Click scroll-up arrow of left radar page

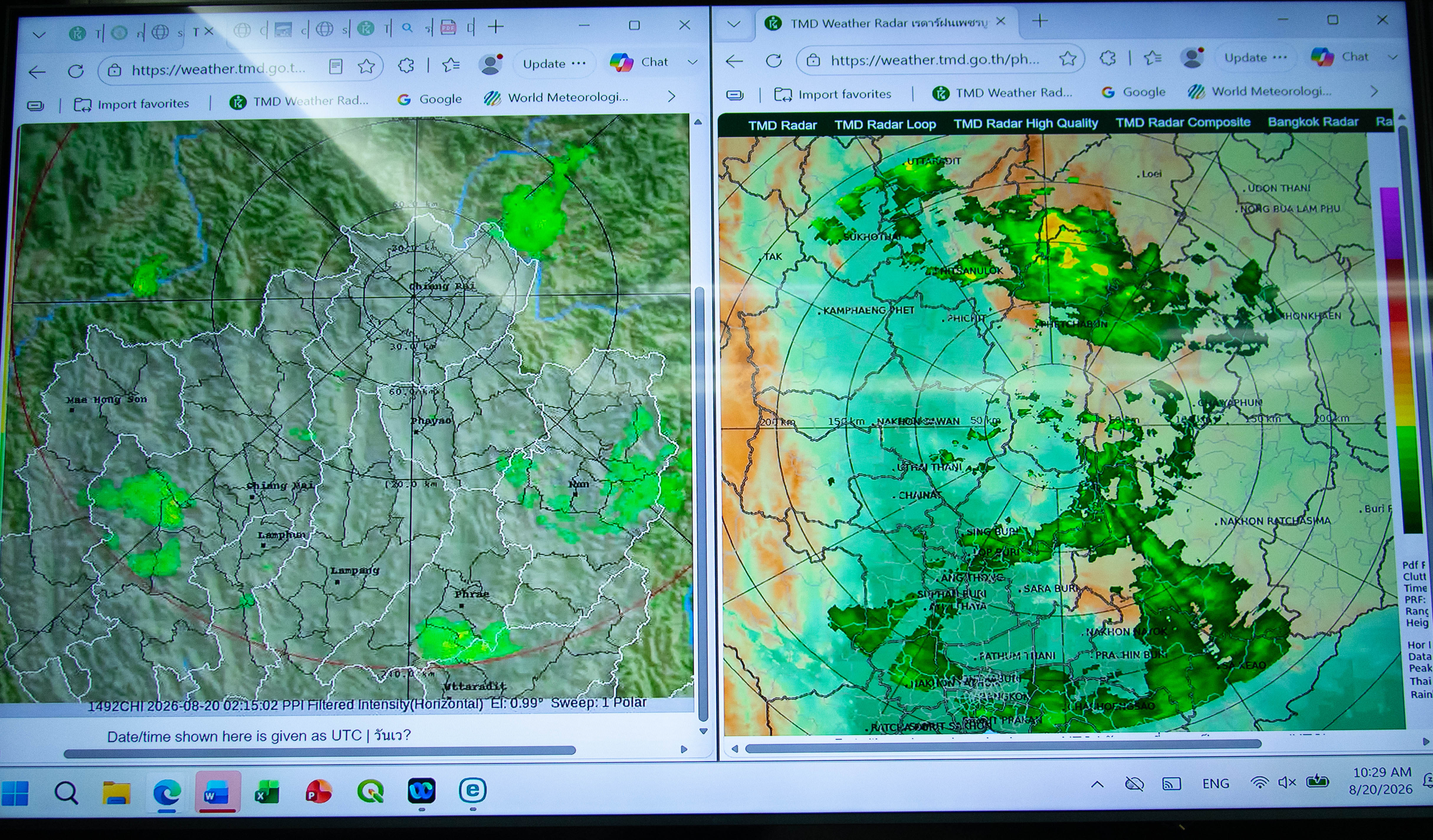[698, 122]
